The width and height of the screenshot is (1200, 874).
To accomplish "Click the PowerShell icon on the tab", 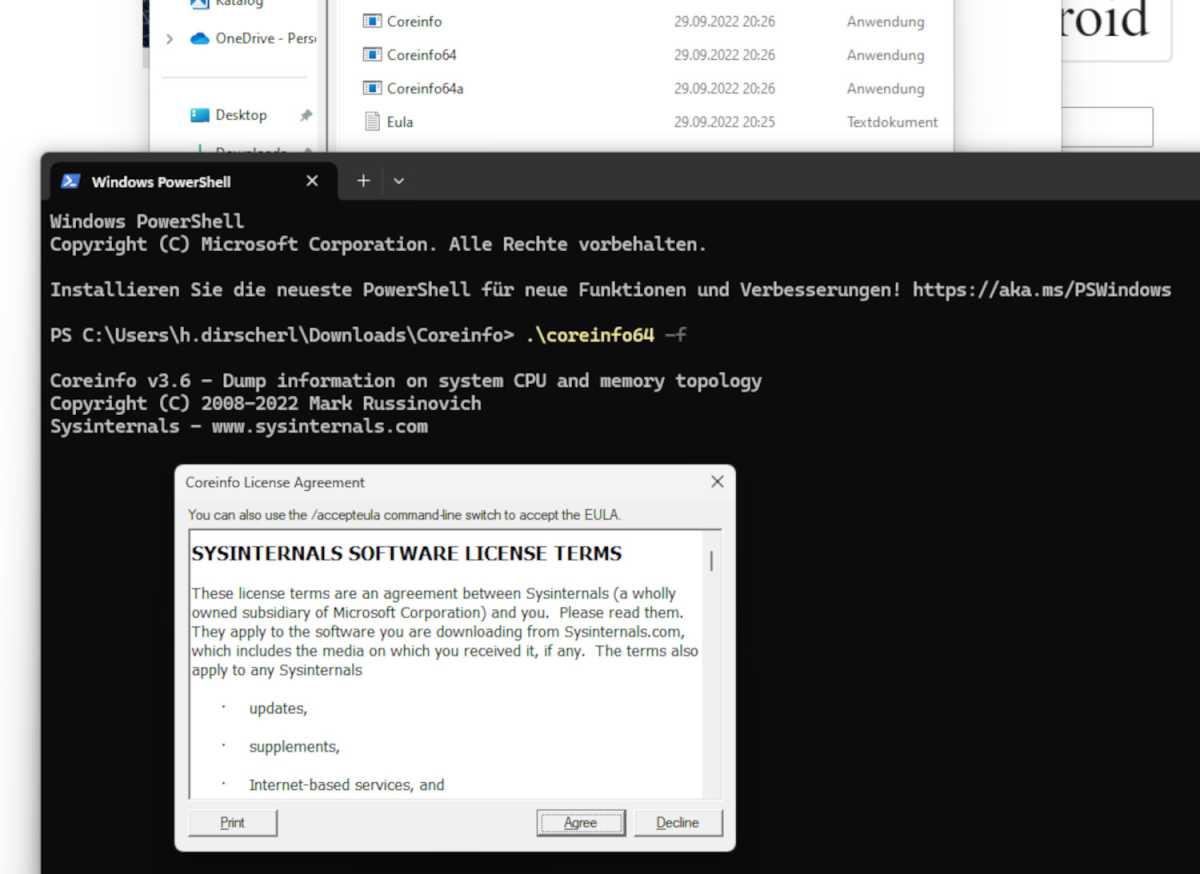I will [70, 181].
